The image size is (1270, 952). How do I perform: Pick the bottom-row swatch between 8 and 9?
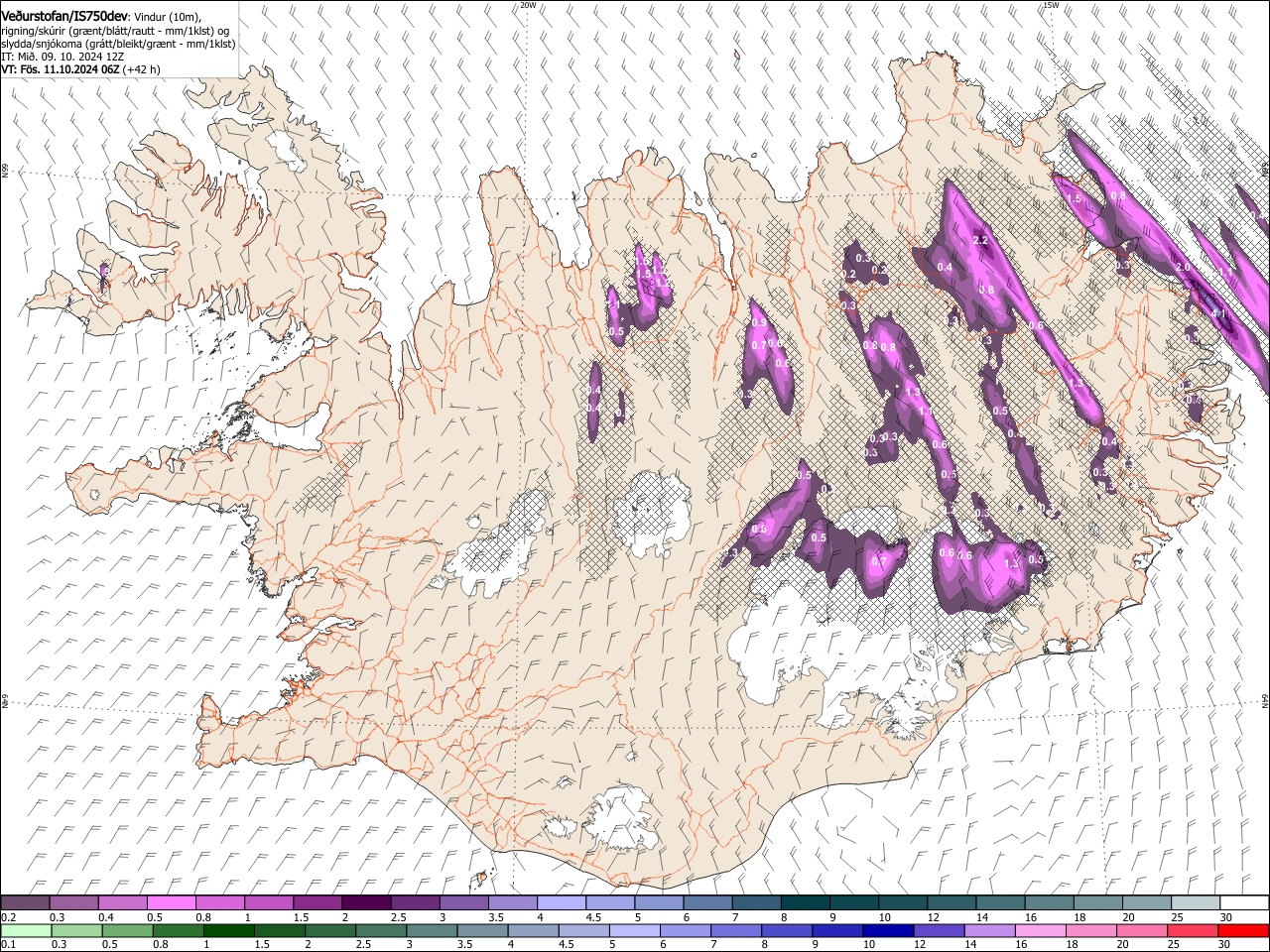787,930
